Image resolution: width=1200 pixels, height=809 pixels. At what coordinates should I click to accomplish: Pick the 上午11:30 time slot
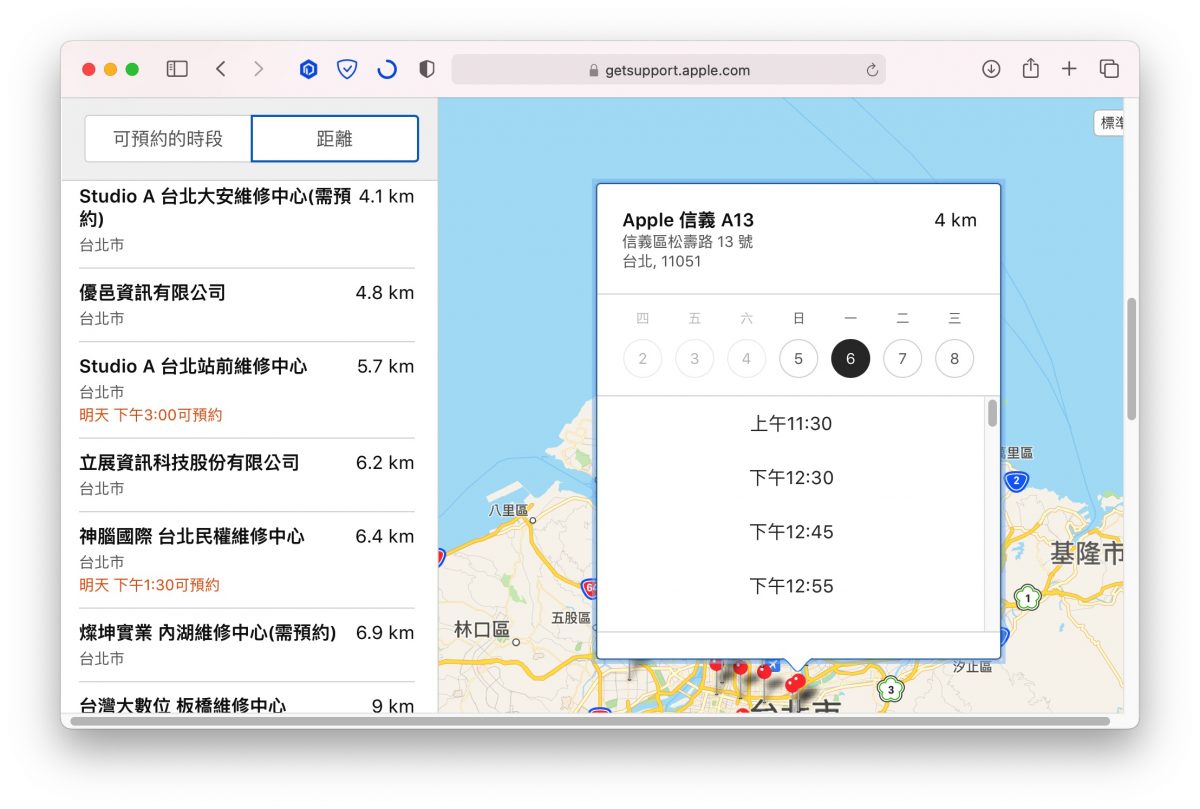coord(791,424)
